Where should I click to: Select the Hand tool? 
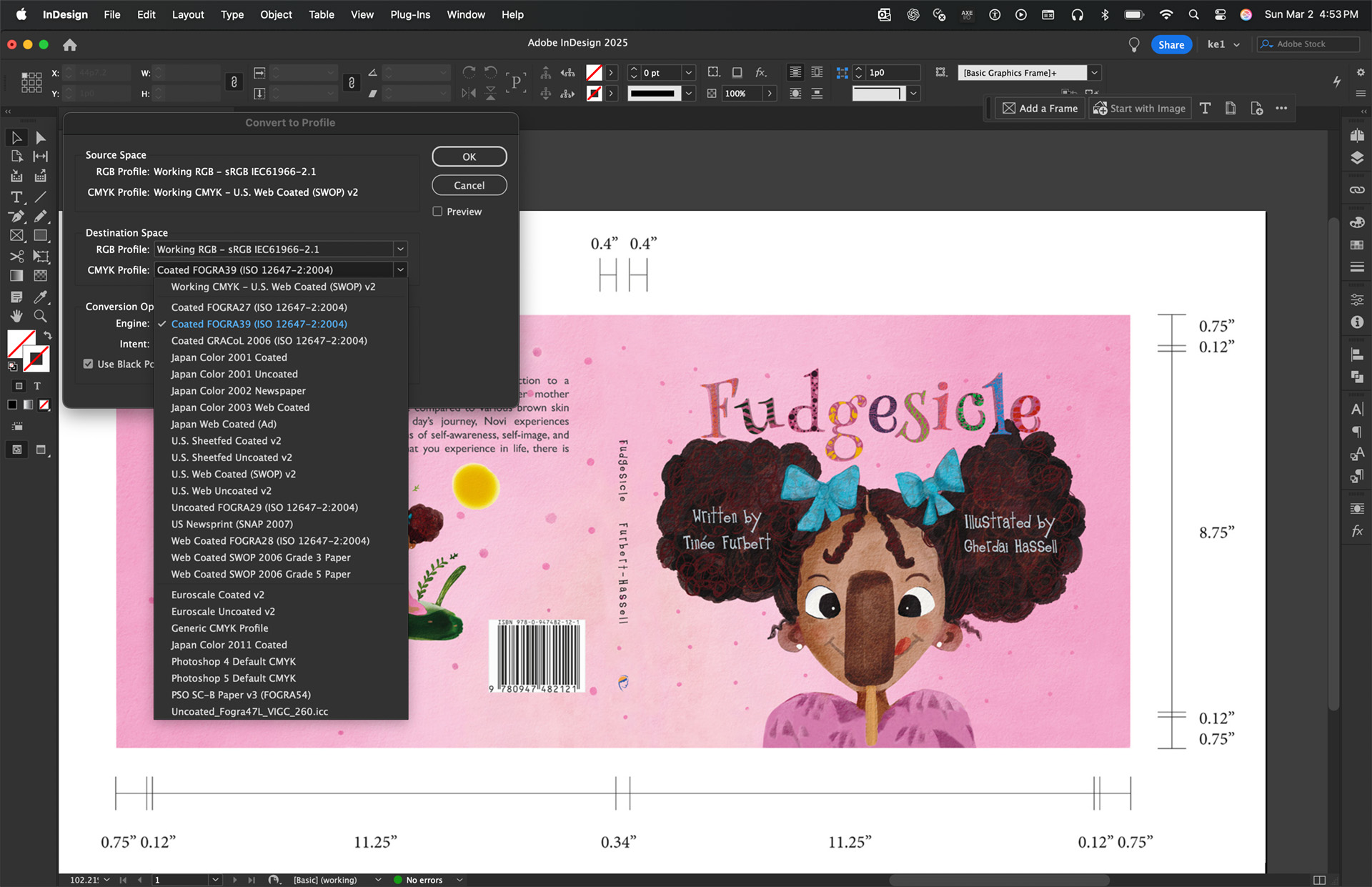16,316
